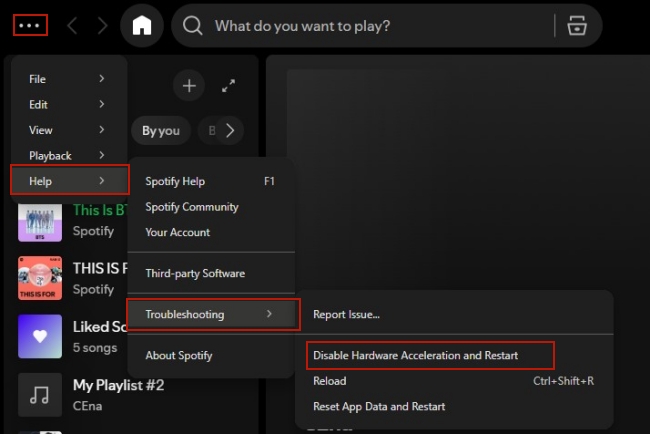Viewport: 650px width, 434px height.
Task: Open the Liked Songs heart cover
Action: point(40,336)
